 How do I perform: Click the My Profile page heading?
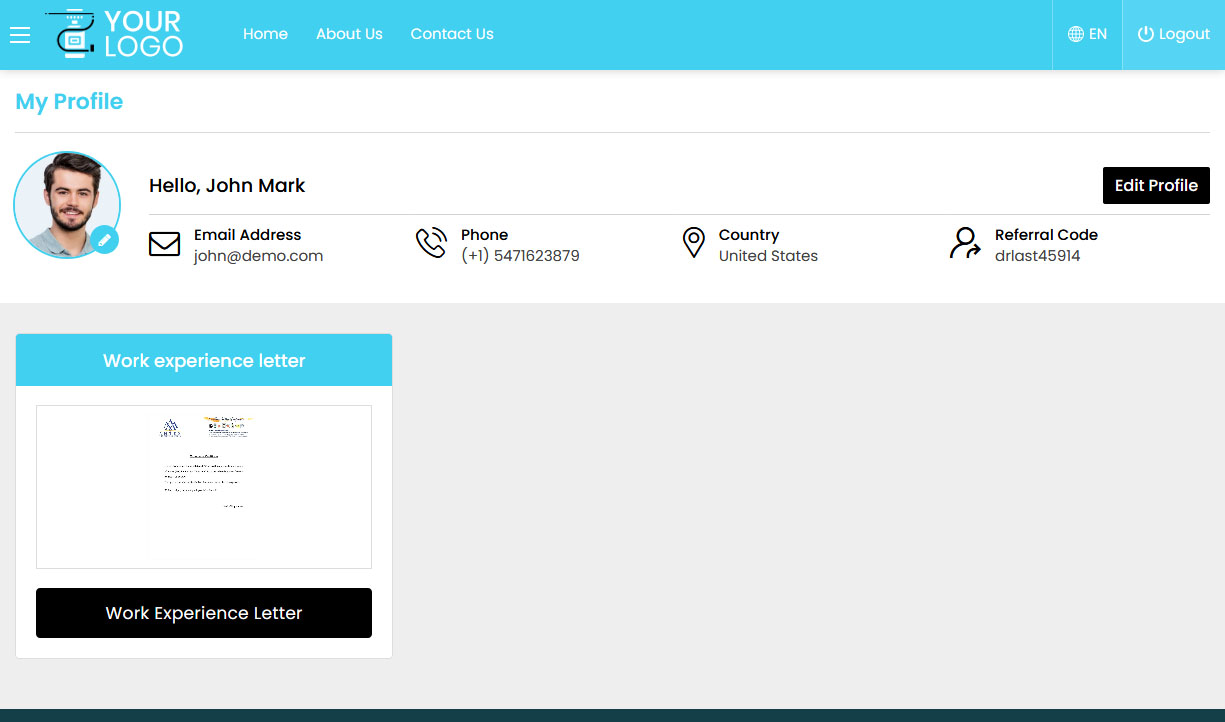(x=69, y=102)
